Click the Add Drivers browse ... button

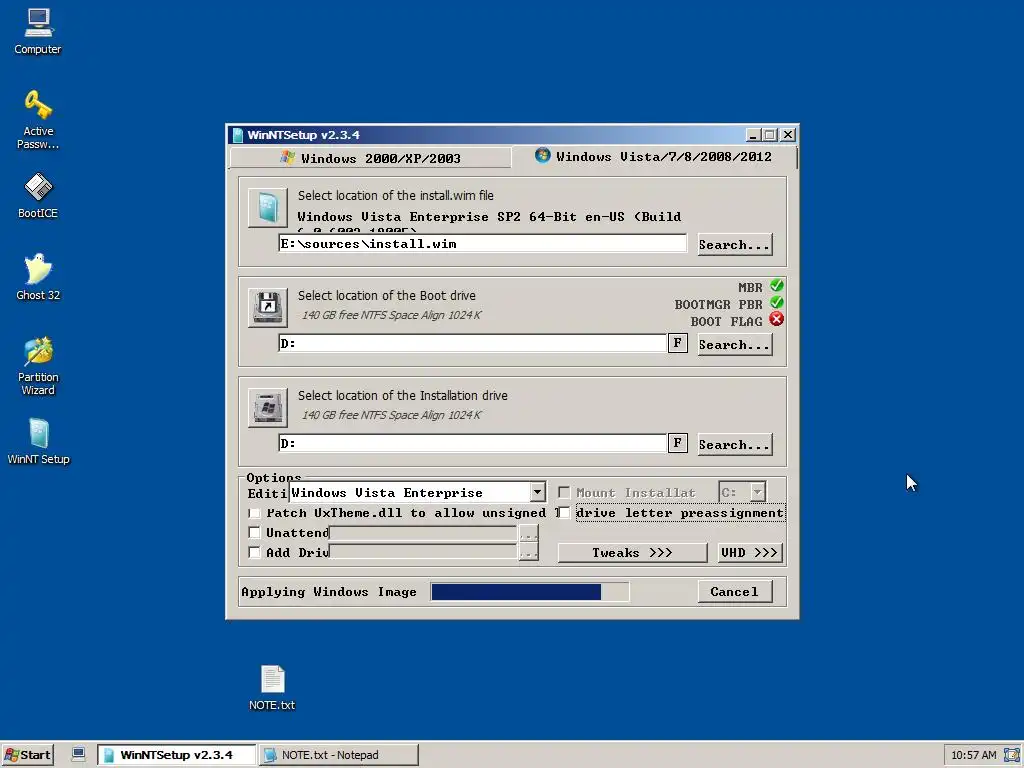[x=528, y=553]
